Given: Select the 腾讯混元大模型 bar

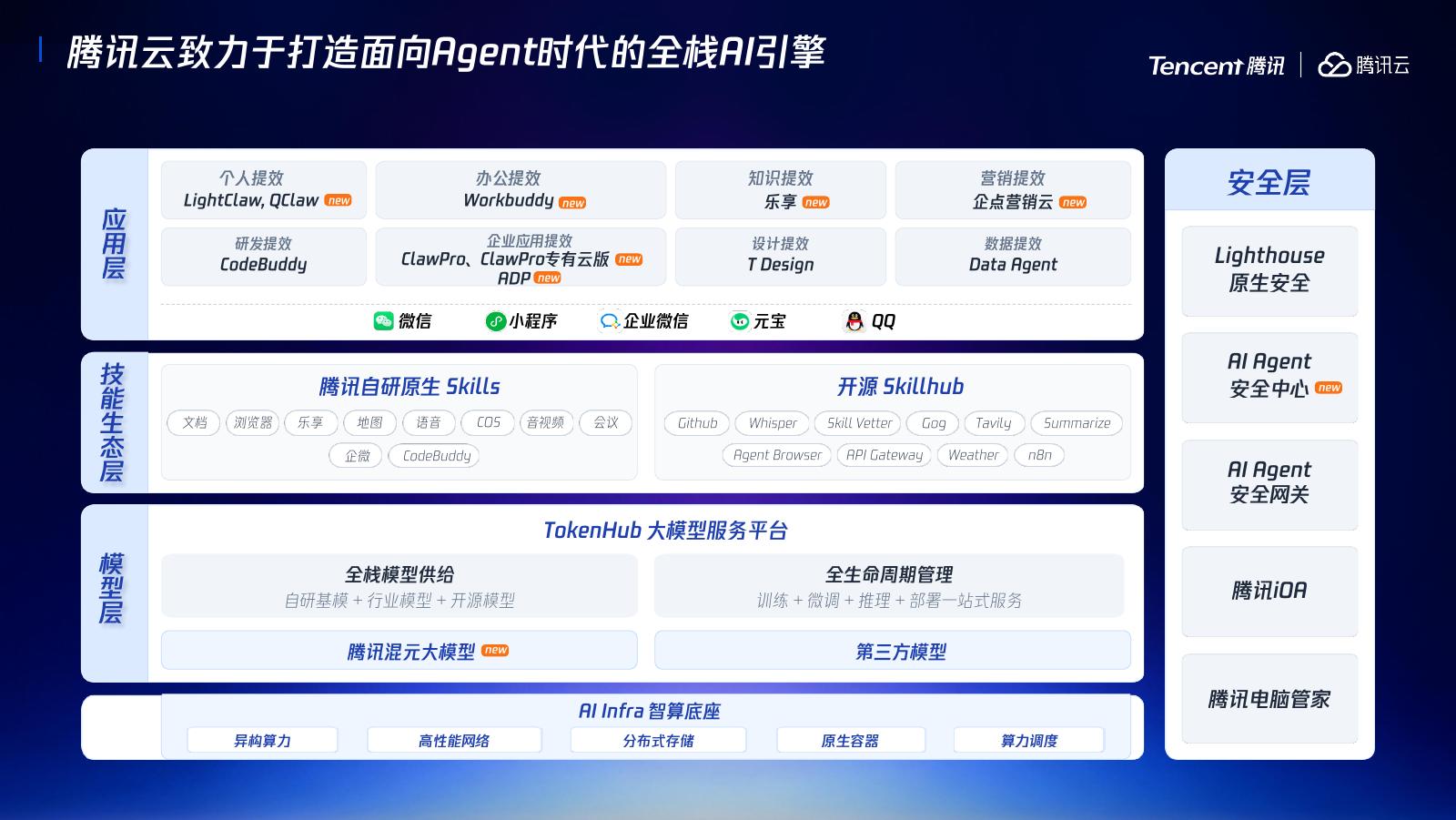Looking at the screenshot, I should point(399,651).
